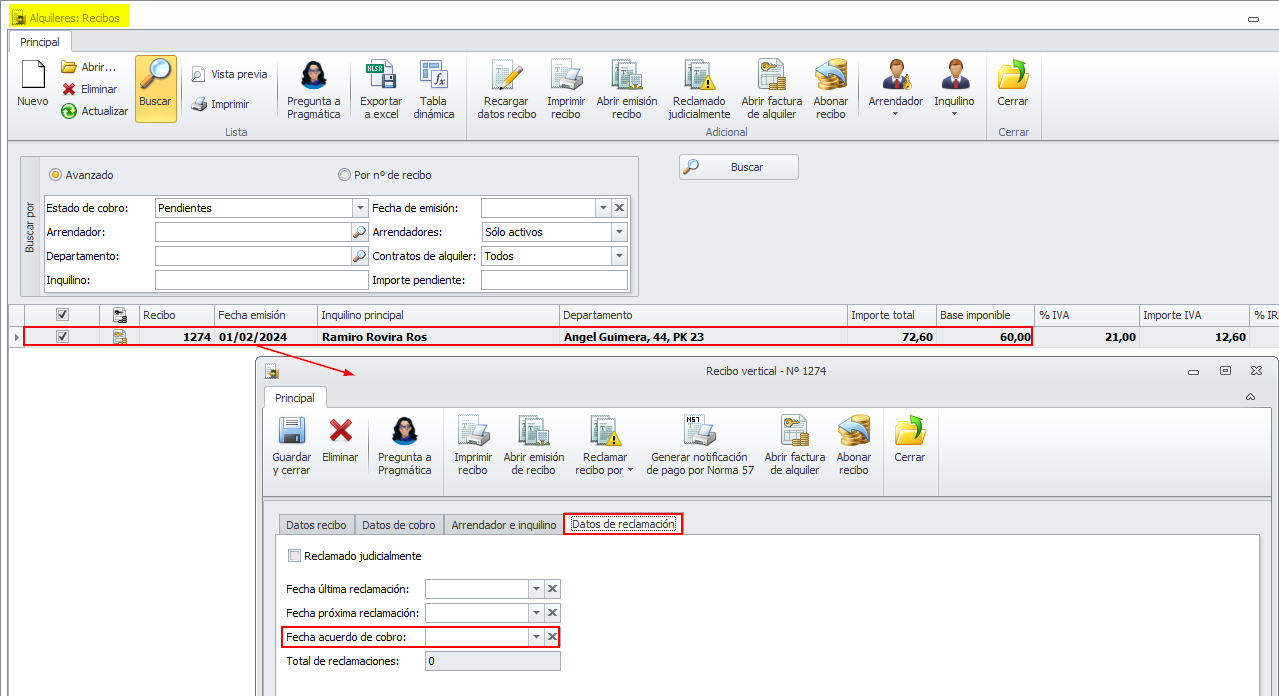Clear the Fecha última reclamación date
This screenshot has height=696, width=1279.
click(x=552, y=589)
